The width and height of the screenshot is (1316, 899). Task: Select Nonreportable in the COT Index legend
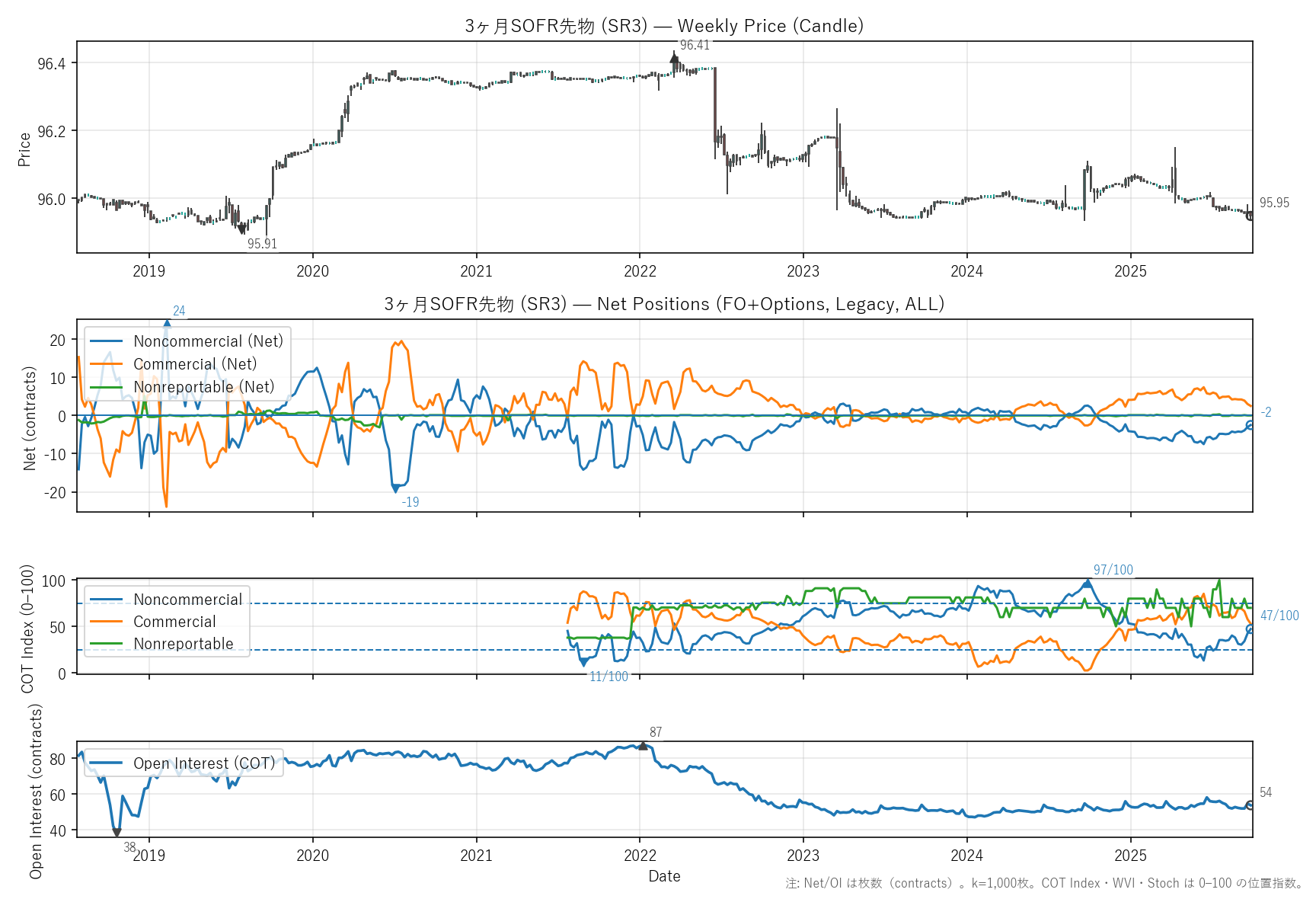point(184,644)
